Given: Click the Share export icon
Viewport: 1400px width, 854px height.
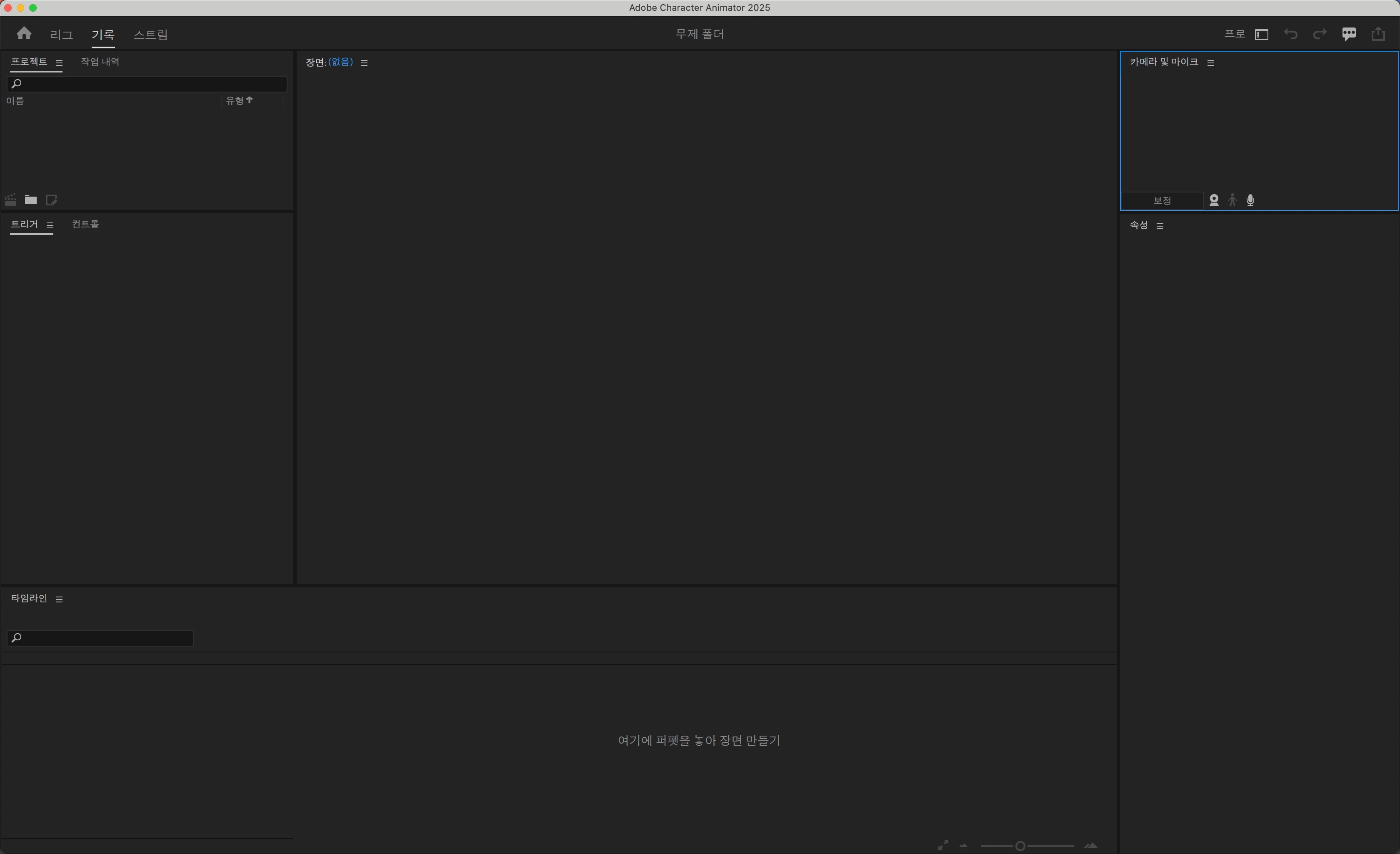Looking at the screenshot, I should [x=1378, y=34].
